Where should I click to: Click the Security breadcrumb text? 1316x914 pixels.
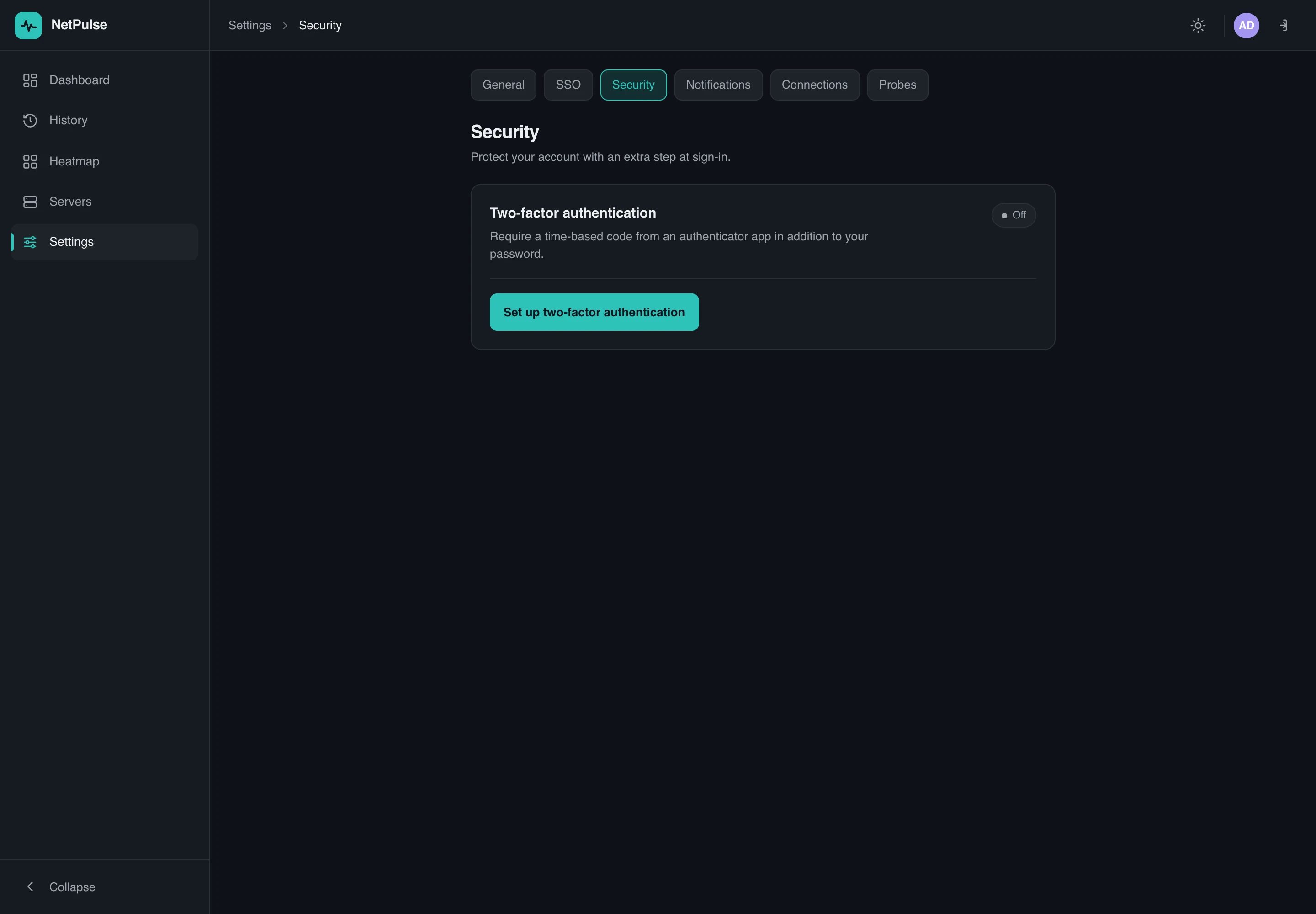tap(320, 25)
